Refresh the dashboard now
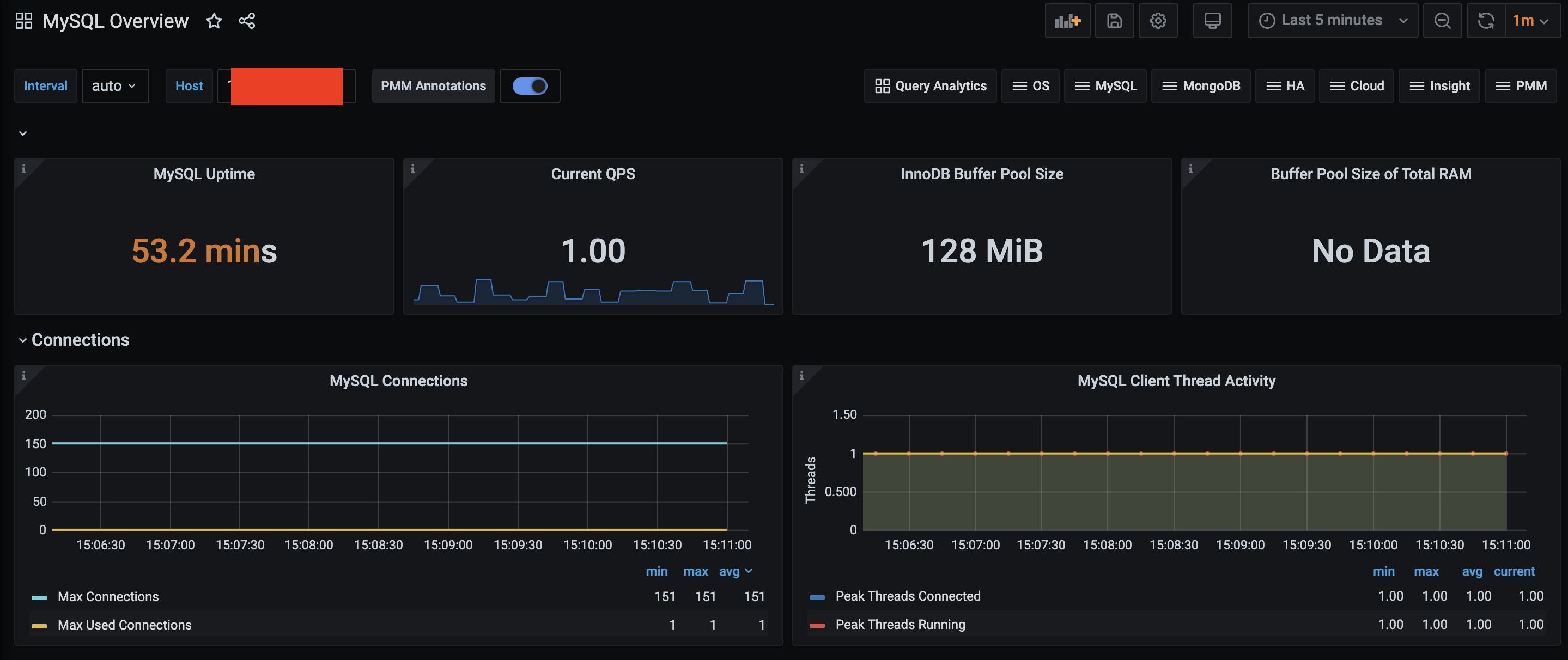The height and width of the screenshot is (660, 1568). tap(1486, 21)
